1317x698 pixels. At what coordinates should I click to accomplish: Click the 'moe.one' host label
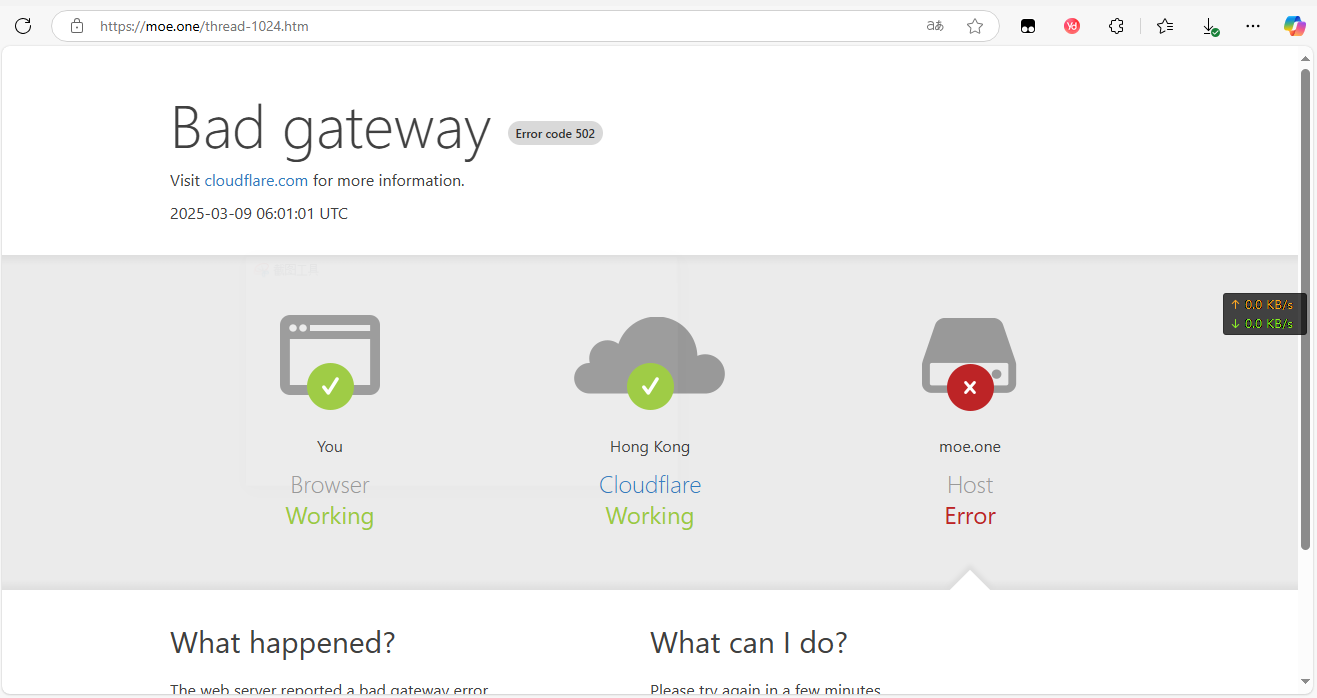[970, 447]
